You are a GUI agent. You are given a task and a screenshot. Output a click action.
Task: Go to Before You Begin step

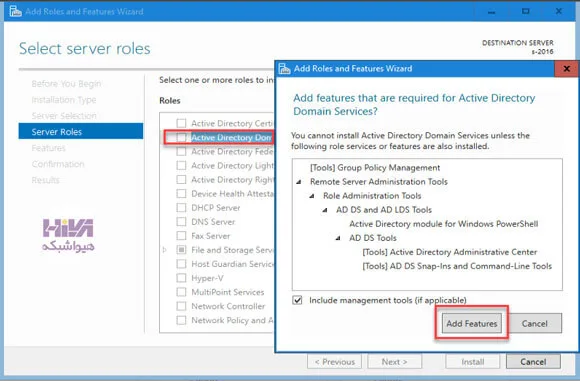pyautogui.click(x=66, y=84)
